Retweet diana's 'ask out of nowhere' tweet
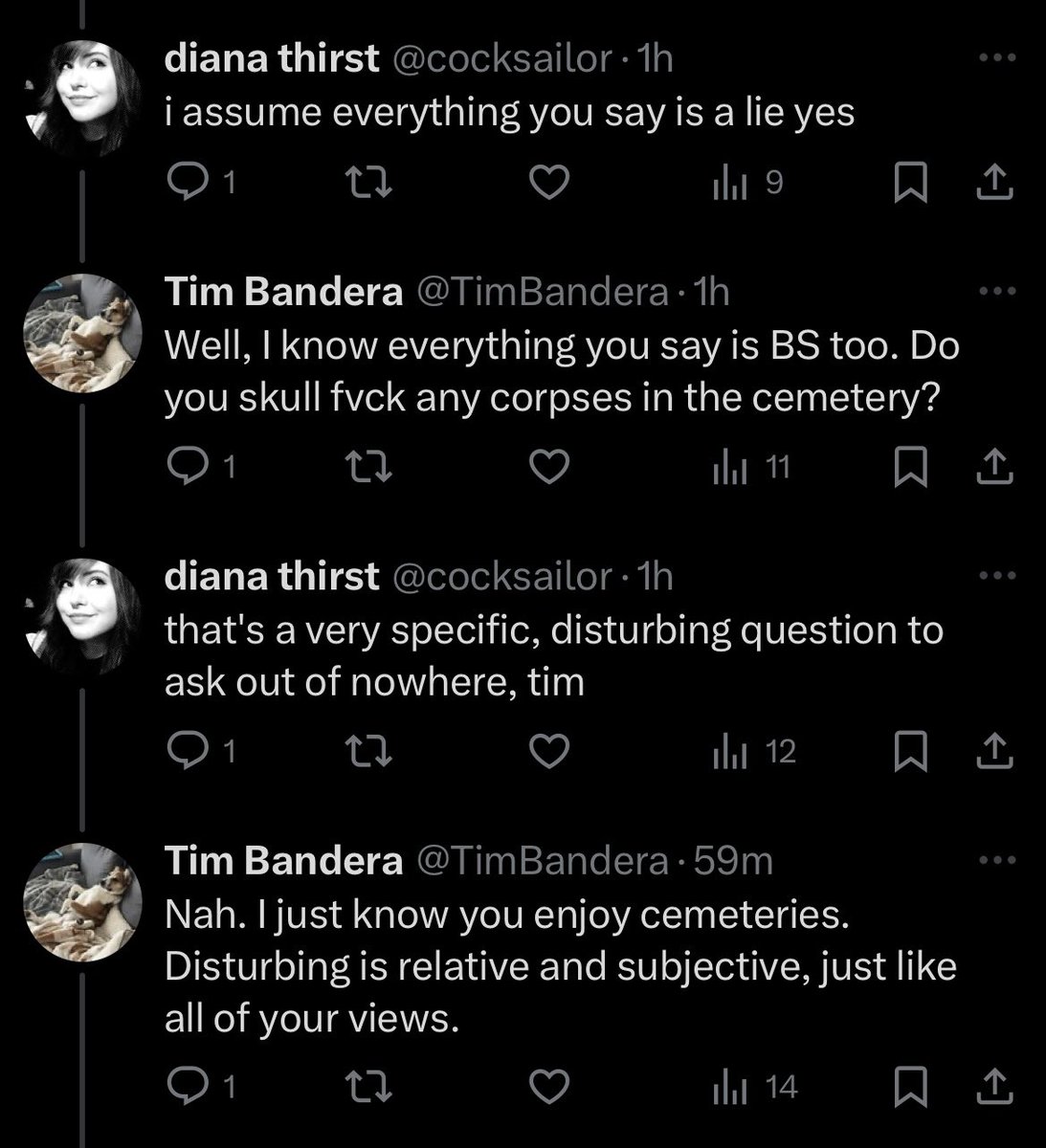1046x1148 pixels. coord(368,752)
